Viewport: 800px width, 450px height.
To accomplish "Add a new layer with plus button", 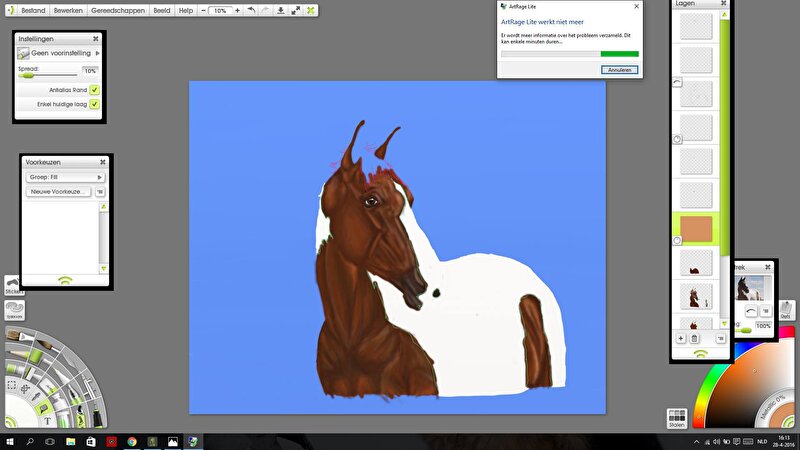I will (681, 339).
